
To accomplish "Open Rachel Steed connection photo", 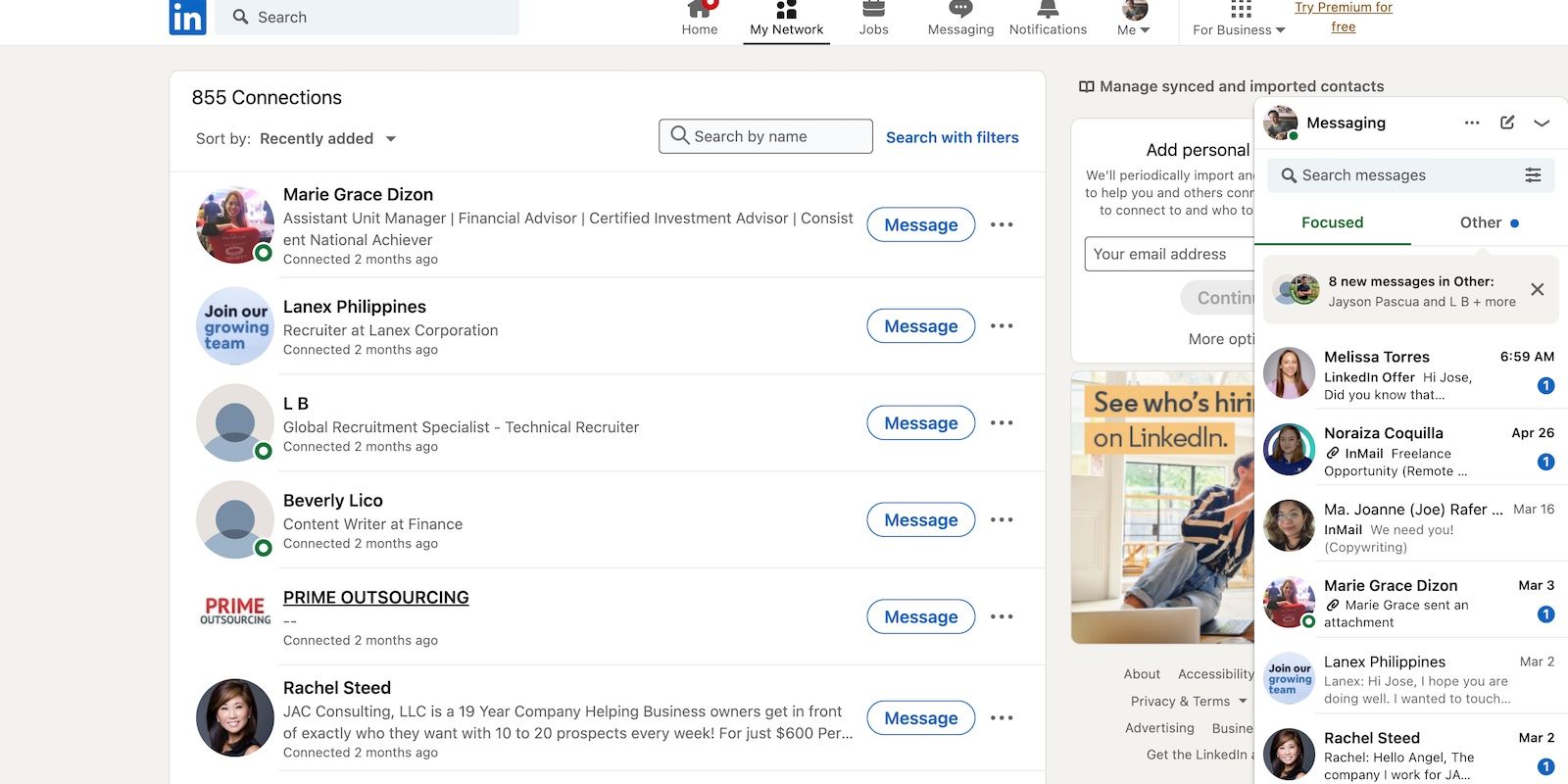I will [235, 717].
